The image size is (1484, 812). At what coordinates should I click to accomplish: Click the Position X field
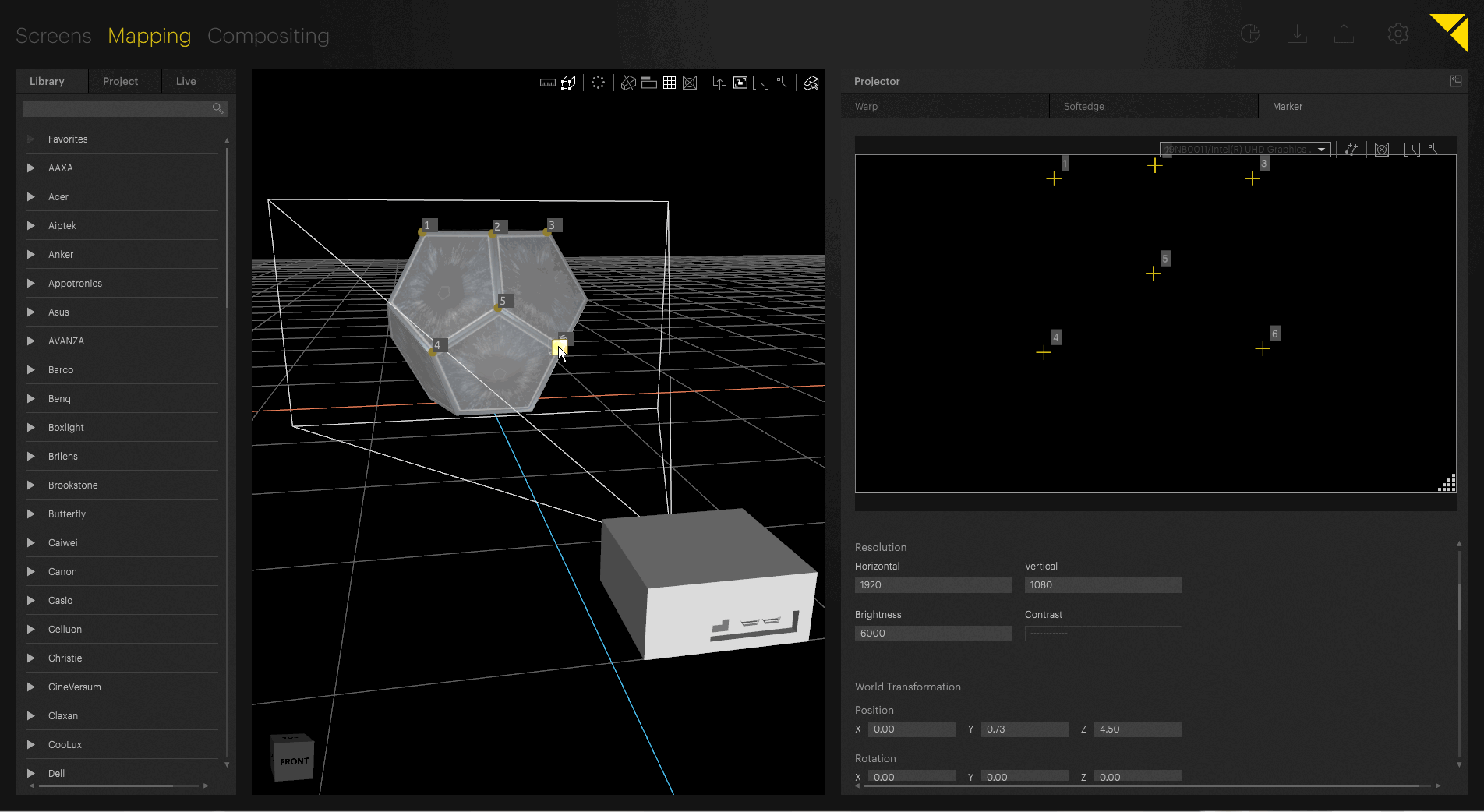tap(911, 729)
